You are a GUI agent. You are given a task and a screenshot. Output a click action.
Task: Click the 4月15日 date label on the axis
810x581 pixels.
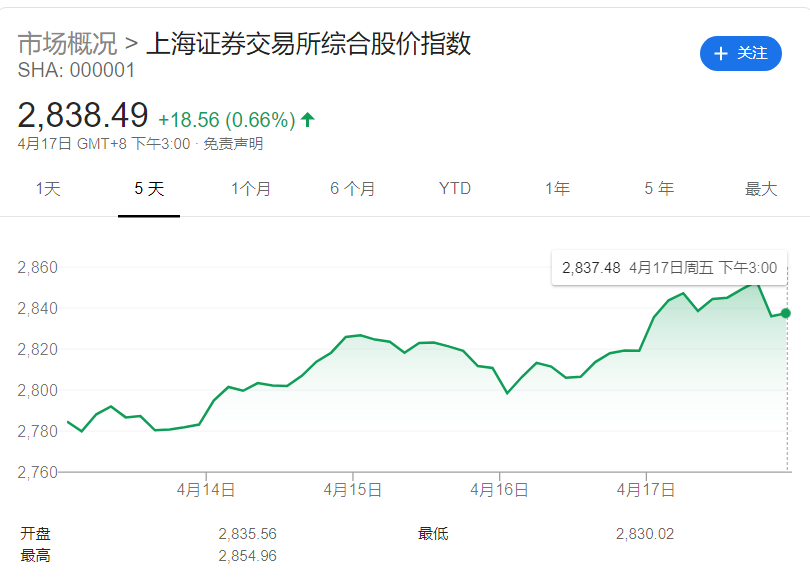(353, 490)
